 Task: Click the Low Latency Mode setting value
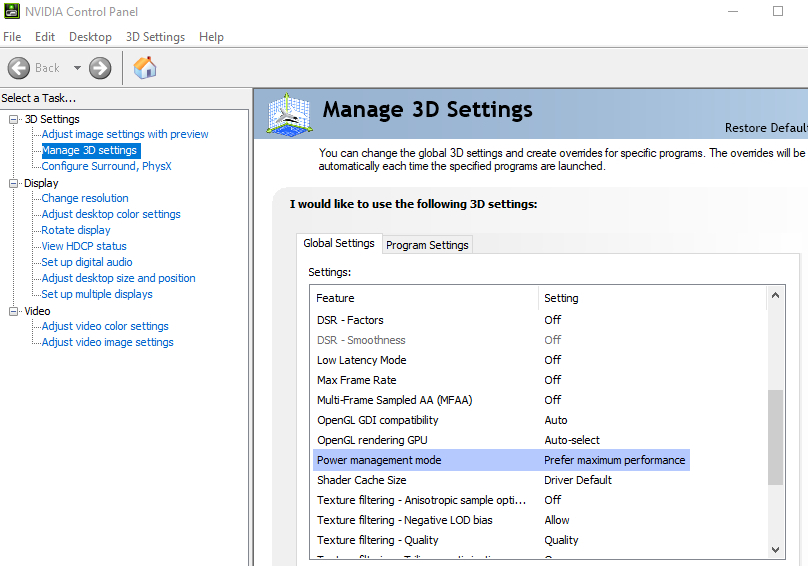553,360
